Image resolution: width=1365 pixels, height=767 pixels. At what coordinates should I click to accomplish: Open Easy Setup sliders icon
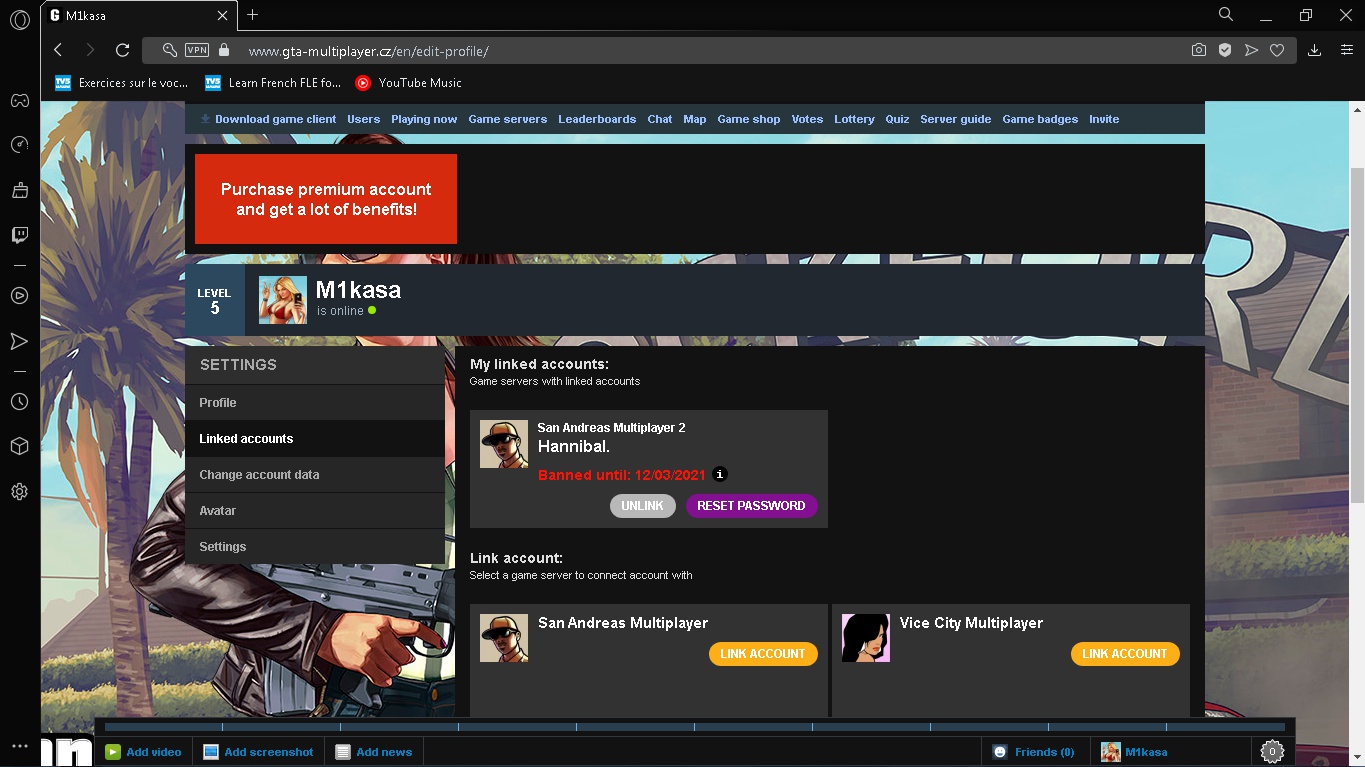coord(1347,50)
